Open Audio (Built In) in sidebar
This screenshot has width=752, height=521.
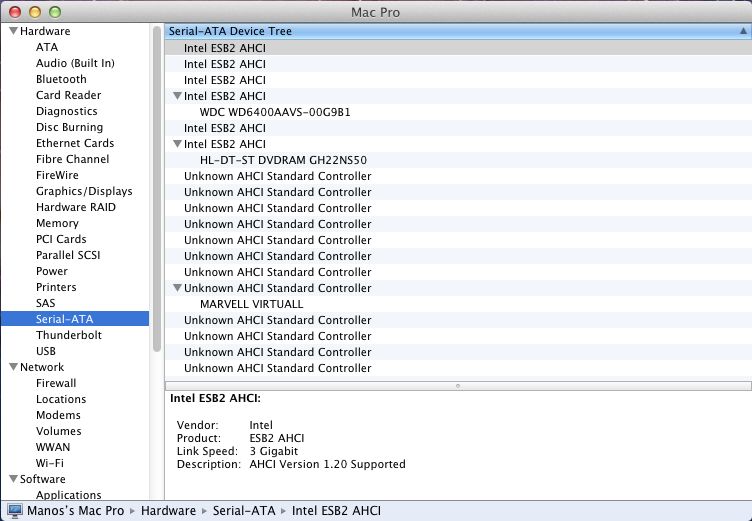pyautogui.click(x=75, y=63)
